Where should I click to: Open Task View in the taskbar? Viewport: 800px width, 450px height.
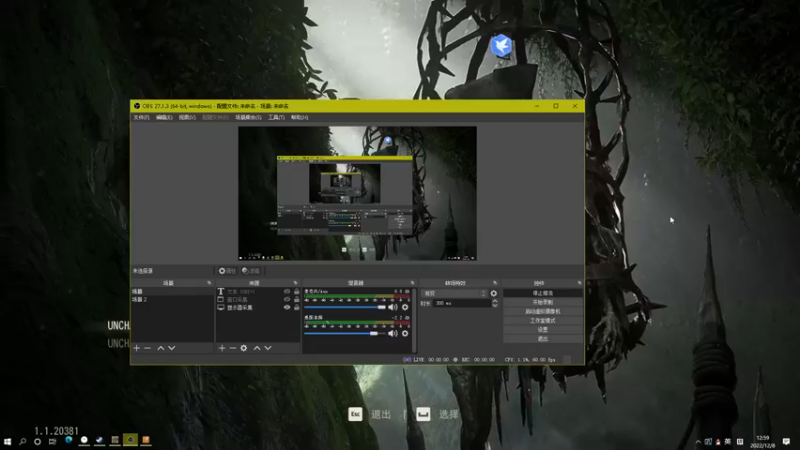pos(53,441)
